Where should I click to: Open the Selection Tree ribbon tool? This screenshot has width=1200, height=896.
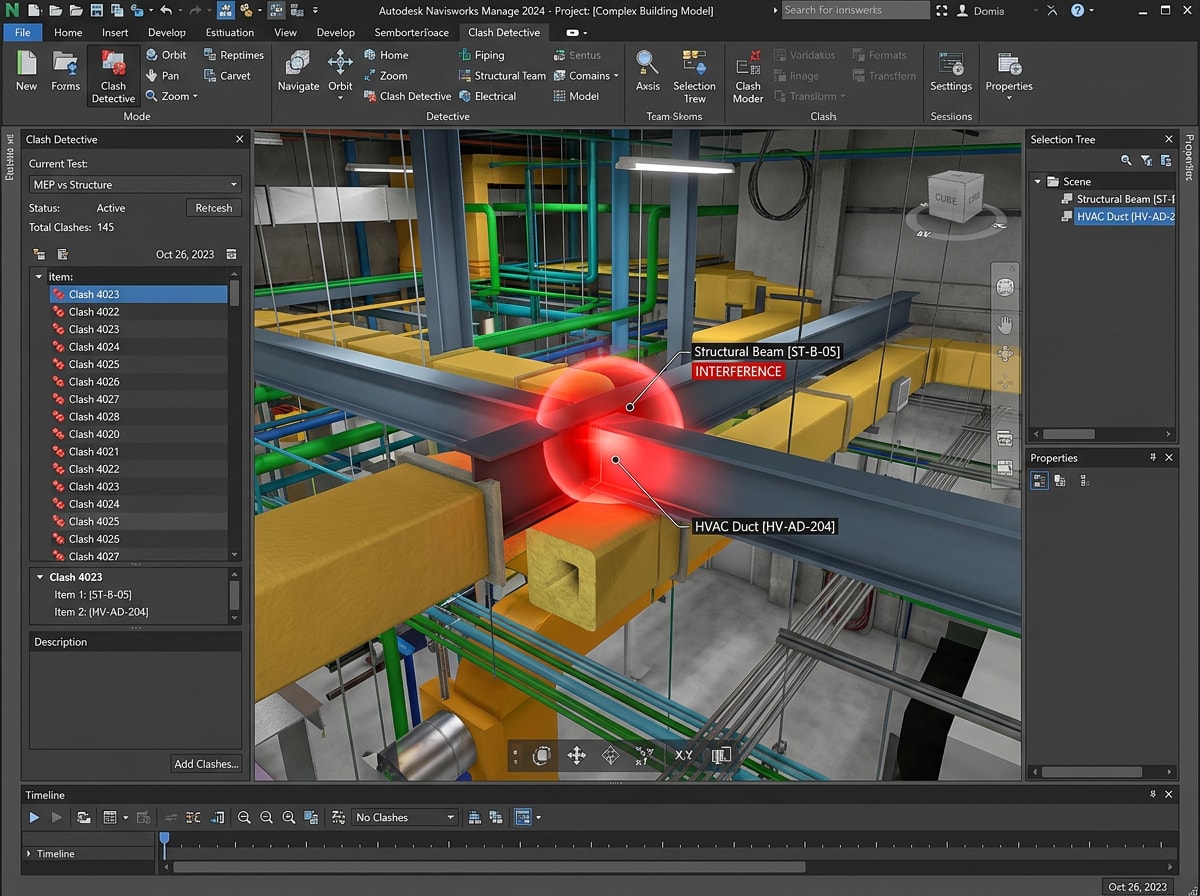694,78
